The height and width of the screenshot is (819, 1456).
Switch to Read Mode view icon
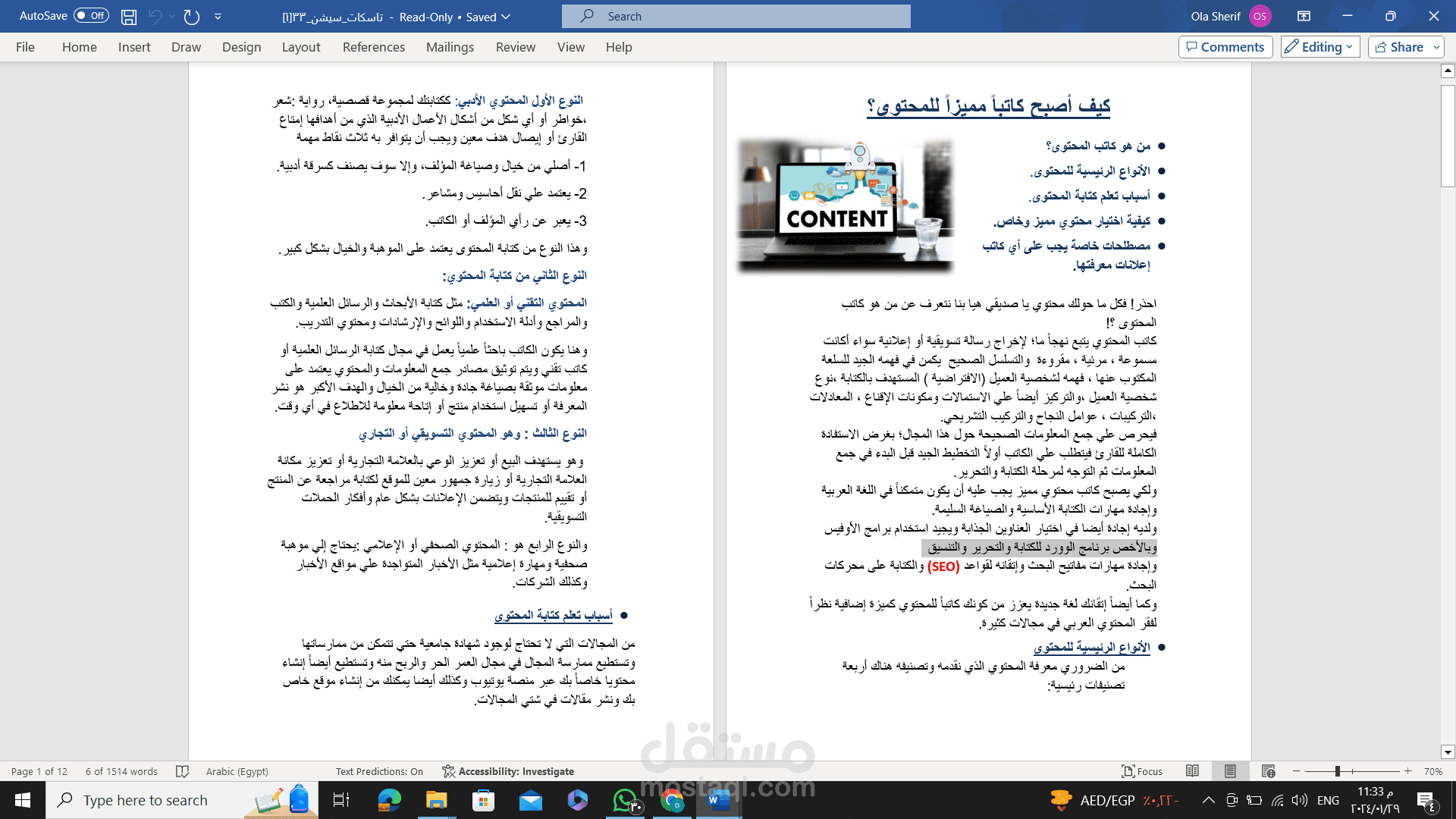1192,771
